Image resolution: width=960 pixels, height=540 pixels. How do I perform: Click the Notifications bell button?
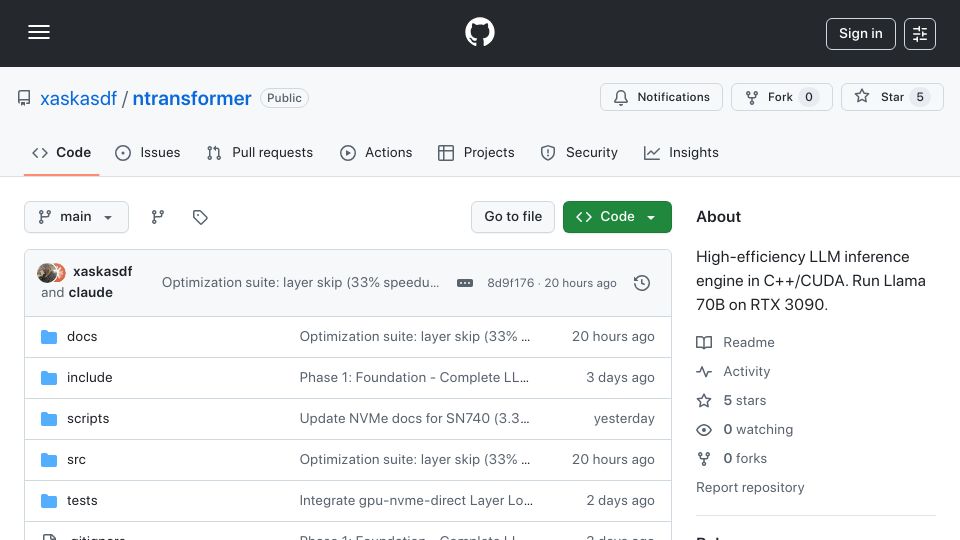(661, 97)
